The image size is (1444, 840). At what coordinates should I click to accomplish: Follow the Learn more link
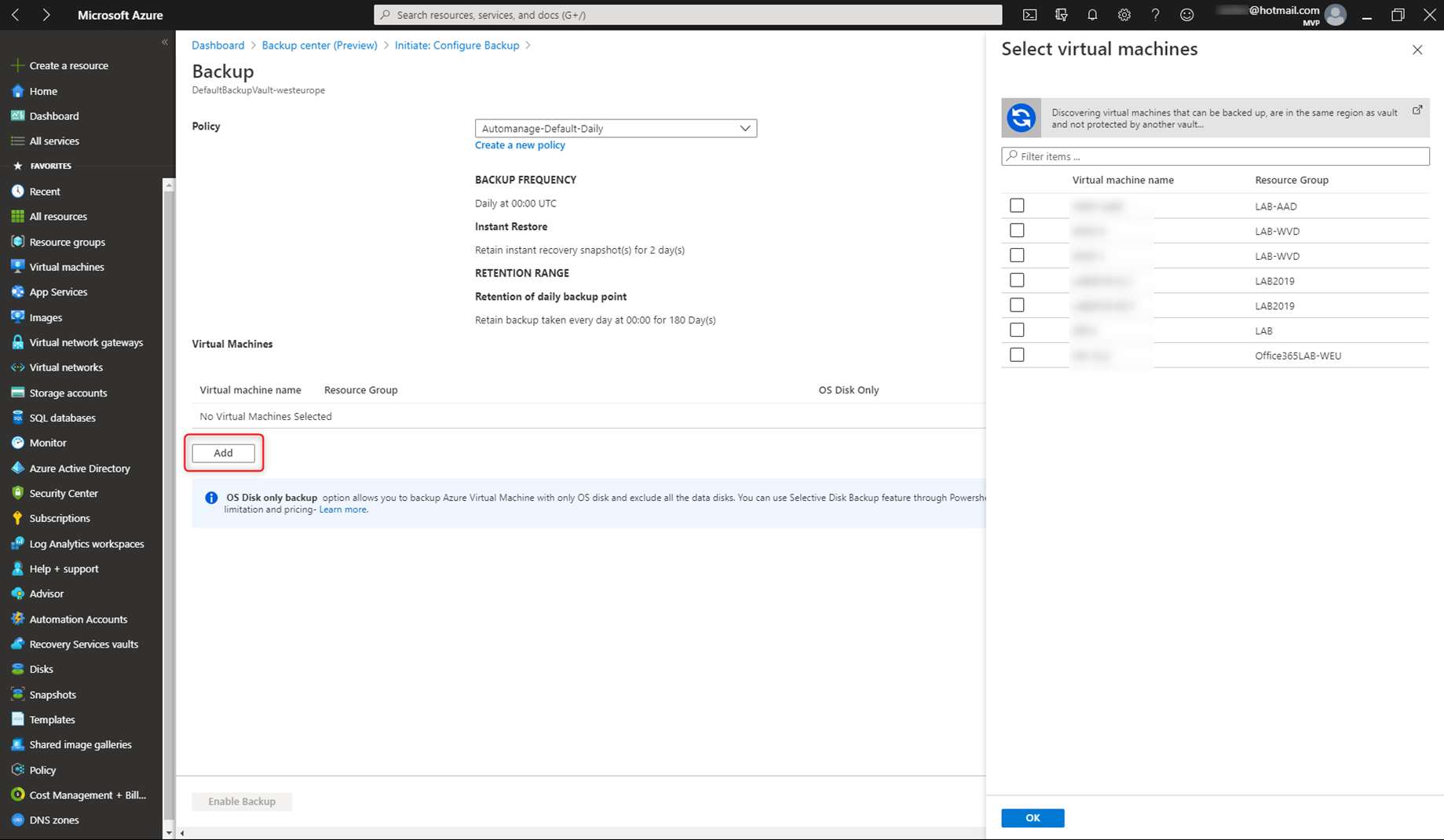click(342, 509)
